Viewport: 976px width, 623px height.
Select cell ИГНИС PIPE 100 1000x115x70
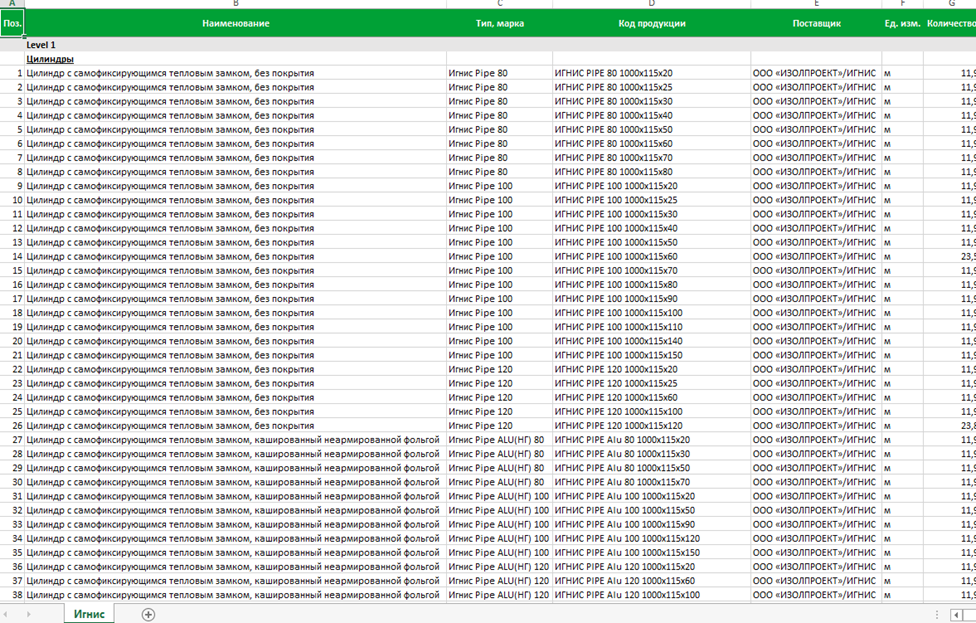click(652, 271)
